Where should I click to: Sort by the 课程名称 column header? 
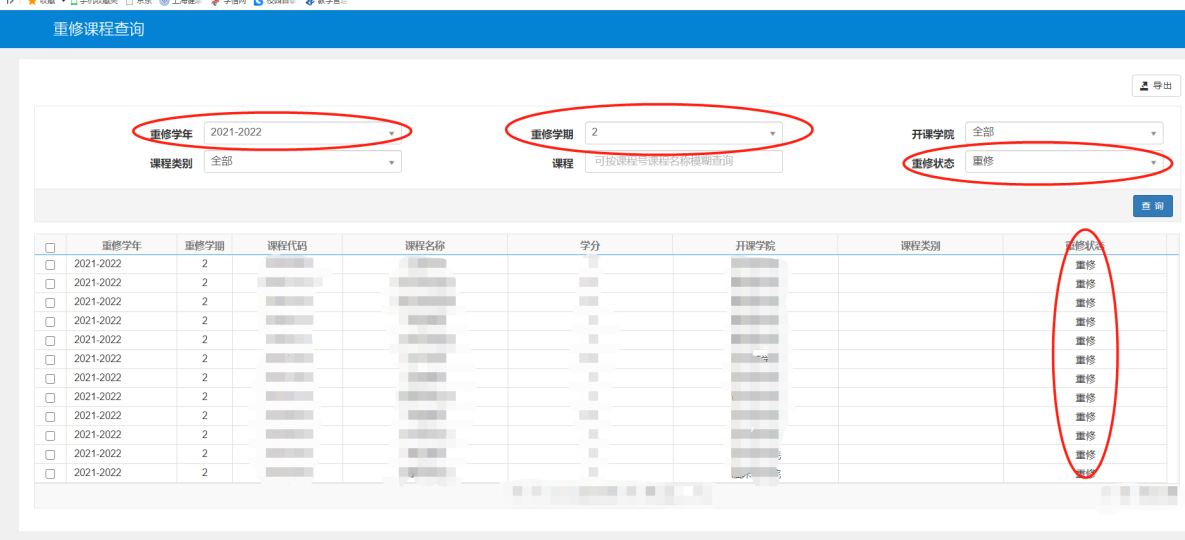pyautogui.click(x=424, y=246)
